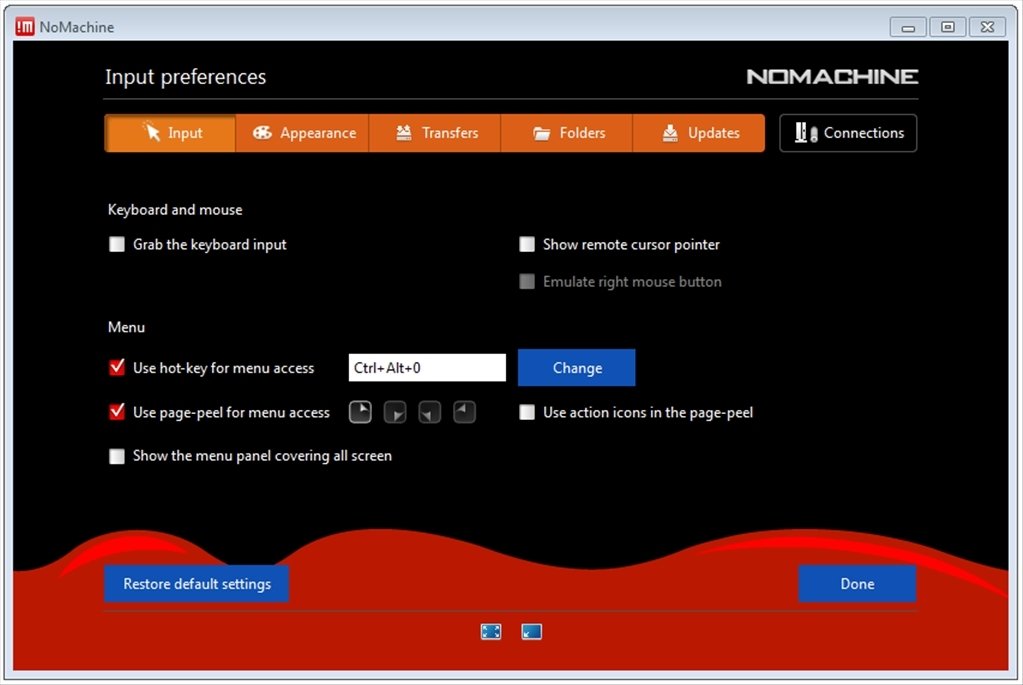Enable Grab the keyboard input checkbox
Viewport: 1023px width, 685px height.
point(117,245)
